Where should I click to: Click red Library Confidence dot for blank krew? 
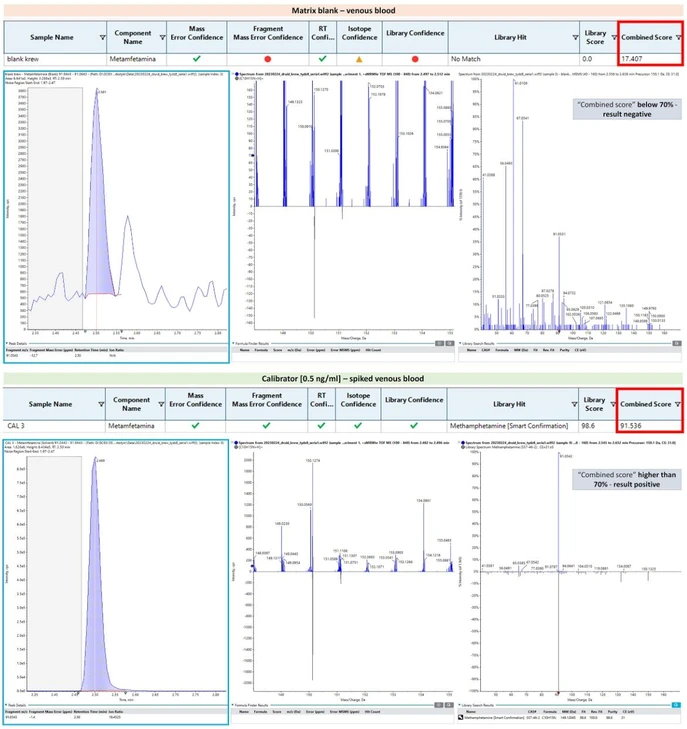pos(415,59)
